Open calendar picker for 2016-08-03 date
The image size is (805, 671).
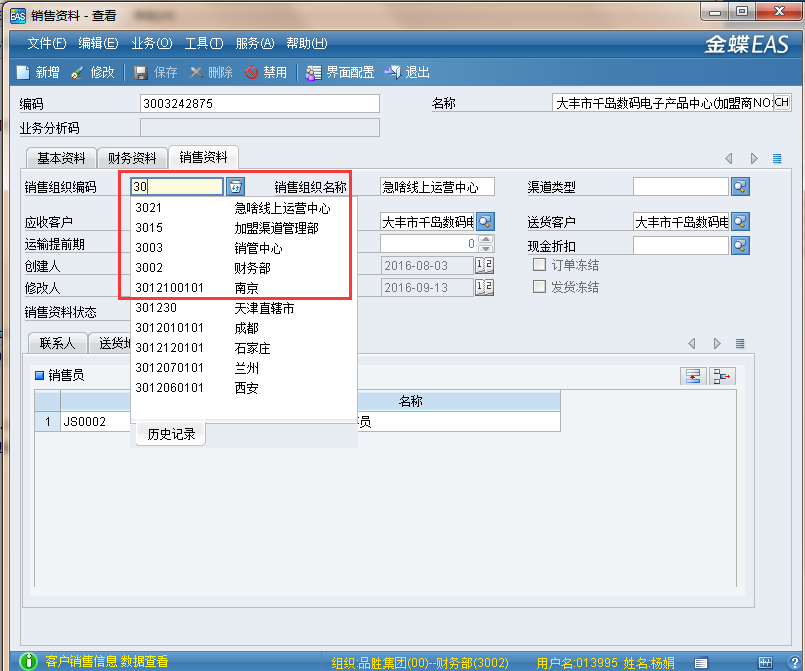pos(485,265)
